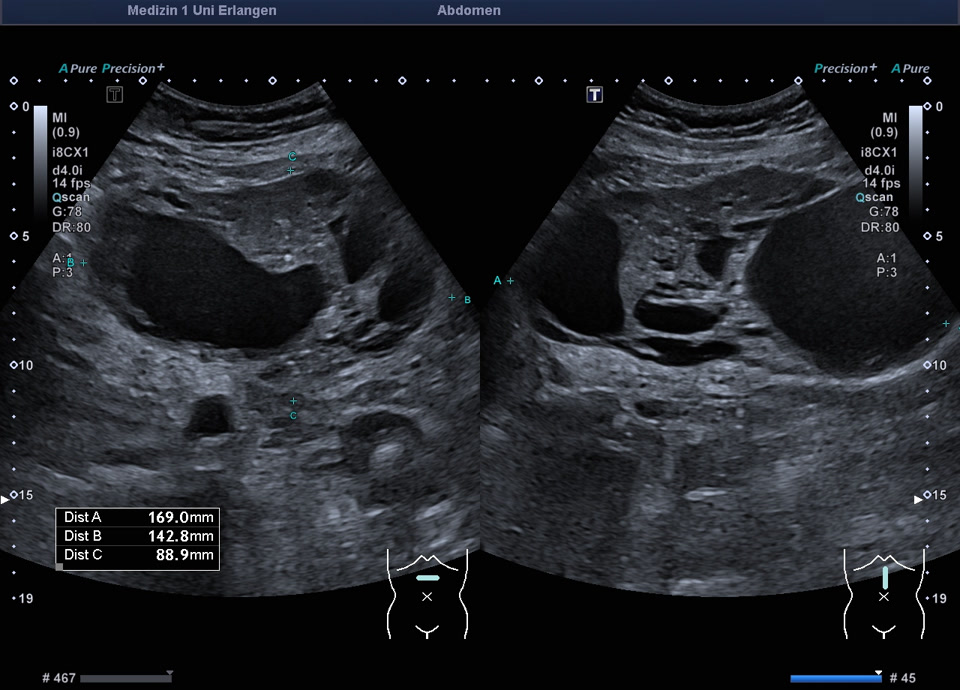Click small handle on measurement box corner
Image resolution: width=960 pixels, height=690 pixels.
[59, 567]
